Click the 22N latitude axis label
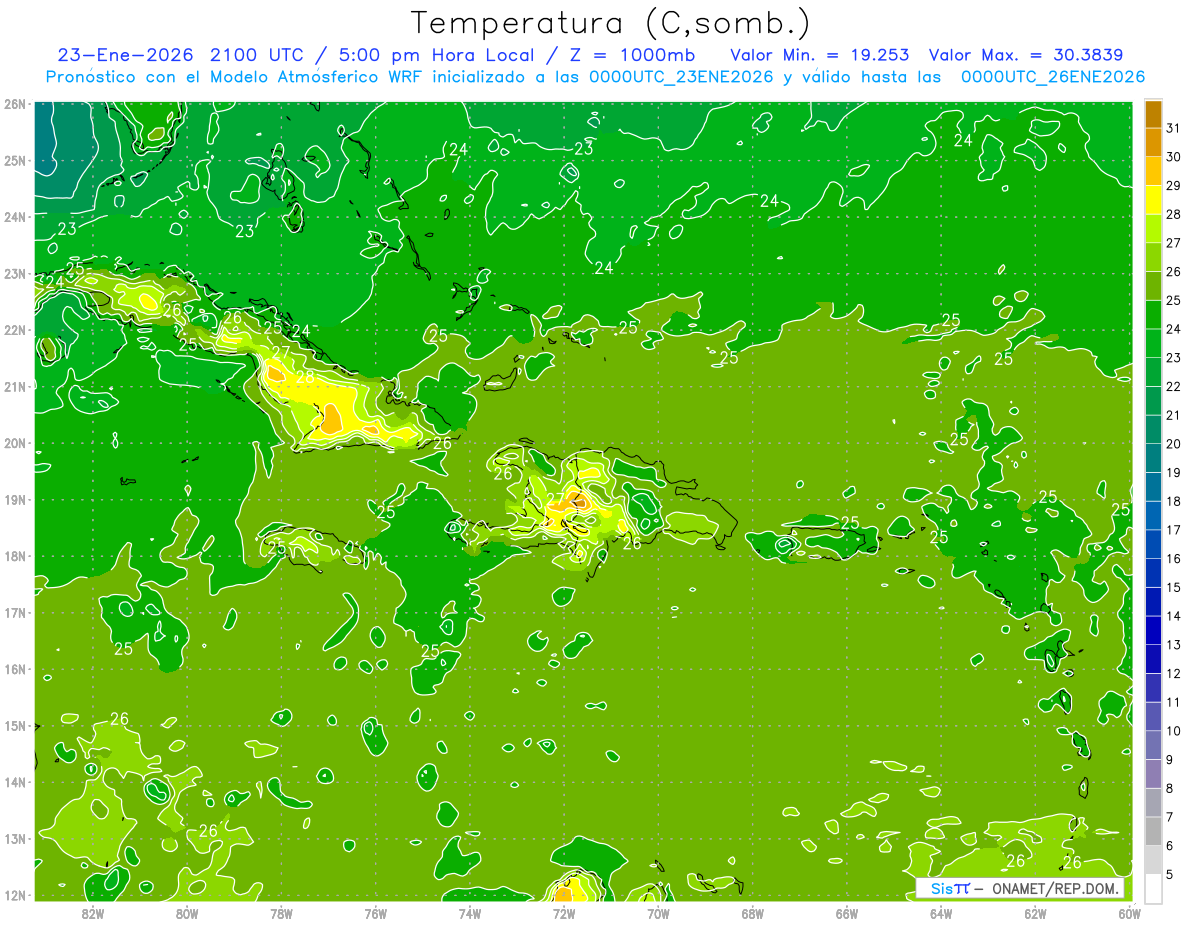Screen dimensions: 1200x927 point(16,330)
